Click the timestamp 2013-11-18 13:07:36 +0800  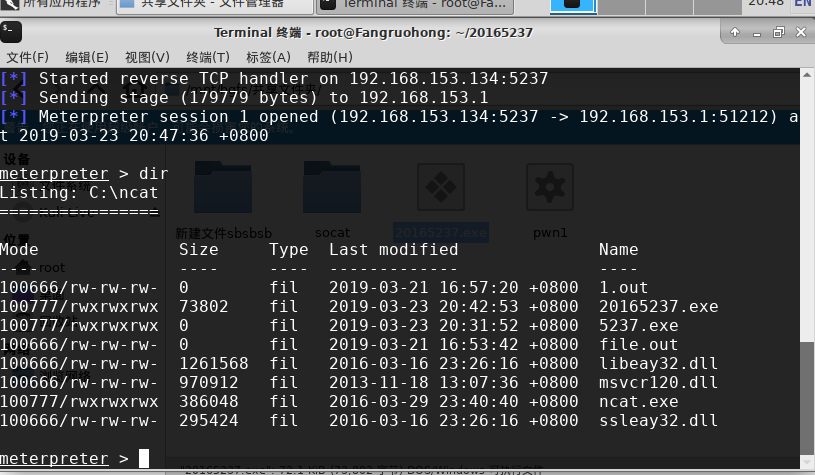[x=453, y=382]
